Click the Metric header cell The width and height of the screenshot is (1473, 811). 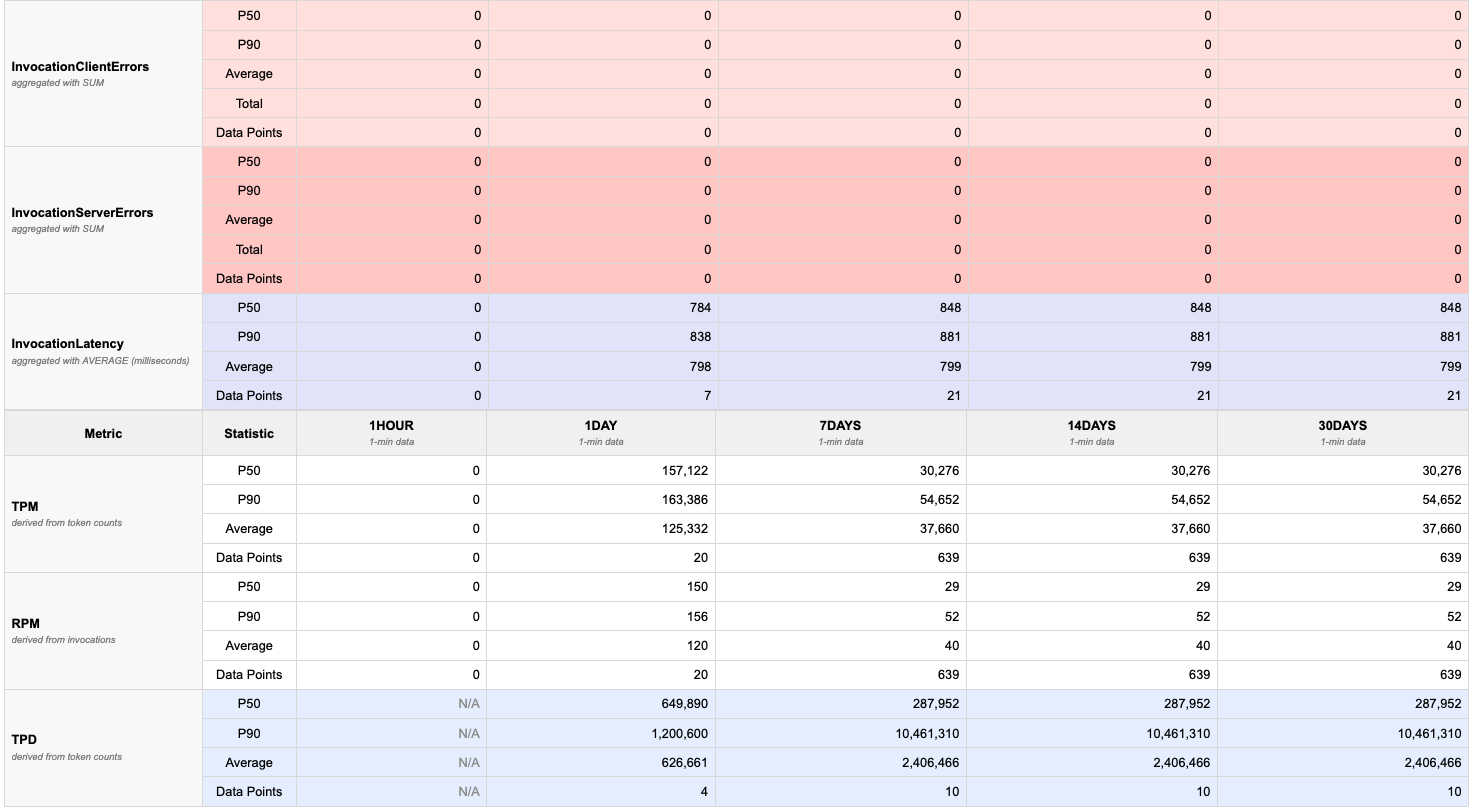pos(103,434)
